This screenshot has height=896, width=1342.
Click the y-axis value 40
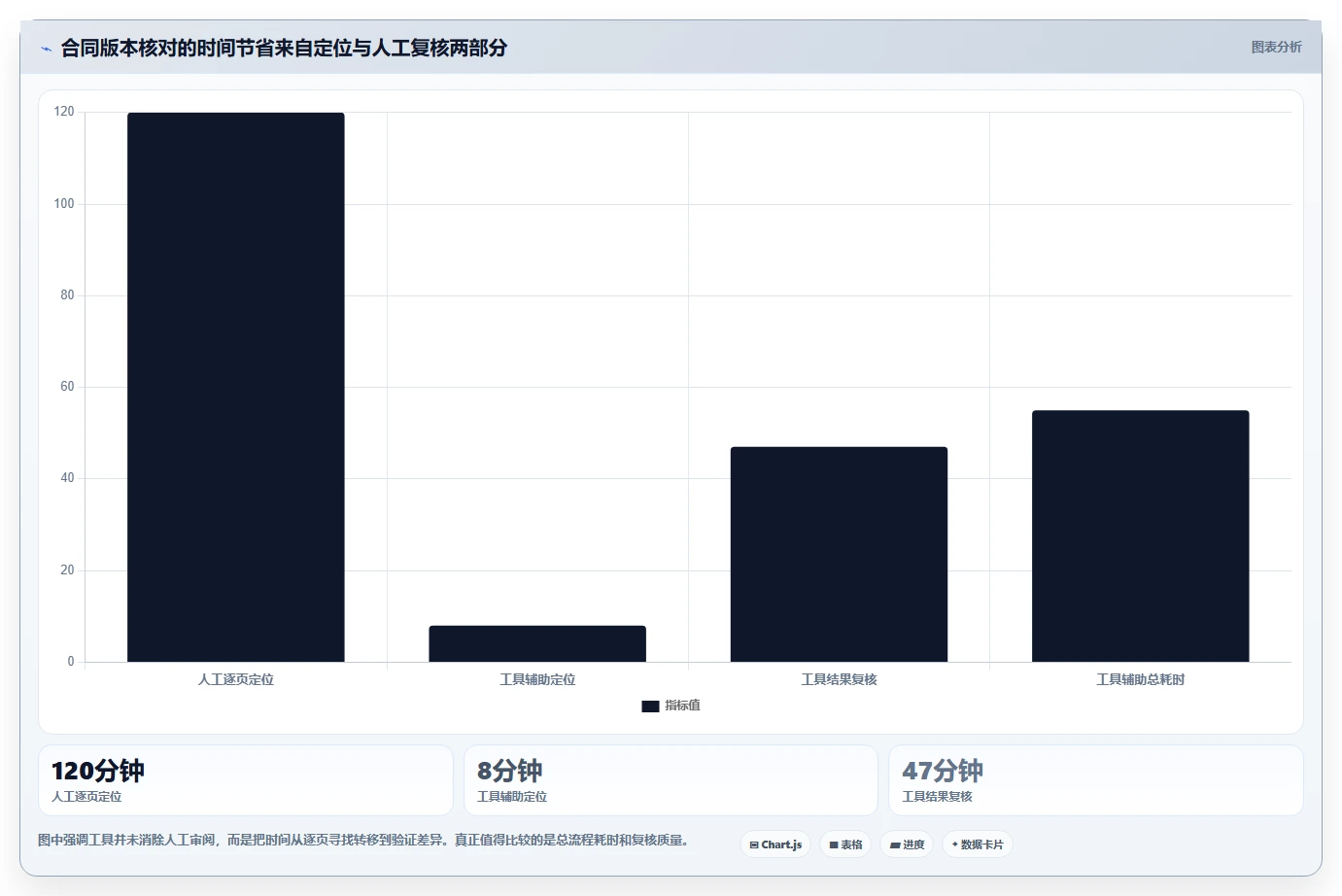pos(67,477)
